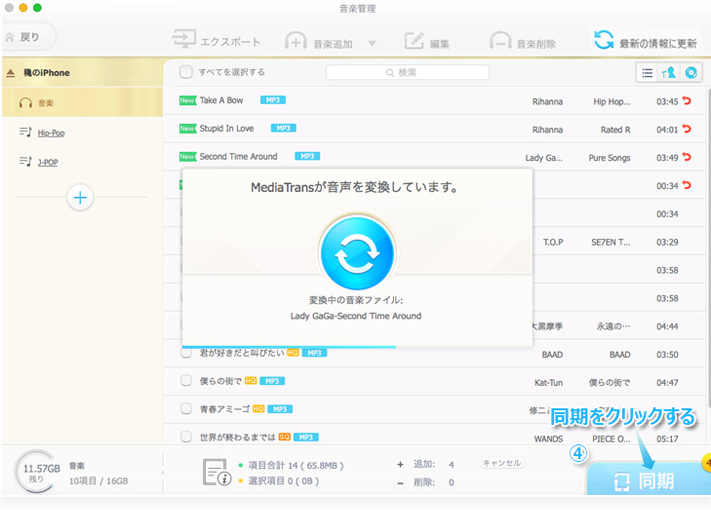The image size is (711, 510).
Task: Click the green macOS zoom button
Action: tap(37, 8)
